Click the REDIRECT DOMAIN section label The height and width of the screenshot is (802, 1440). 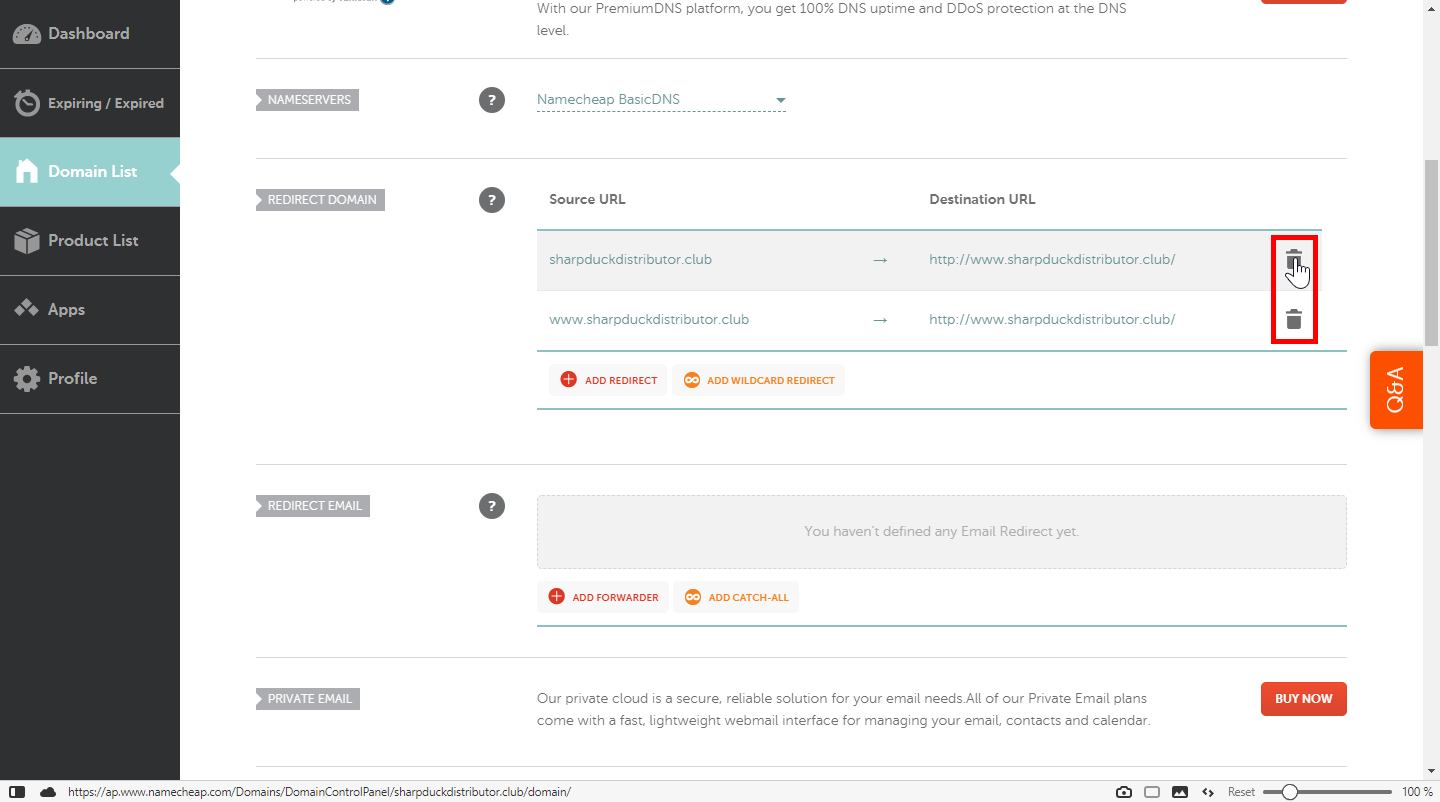[x=320, y=200]
